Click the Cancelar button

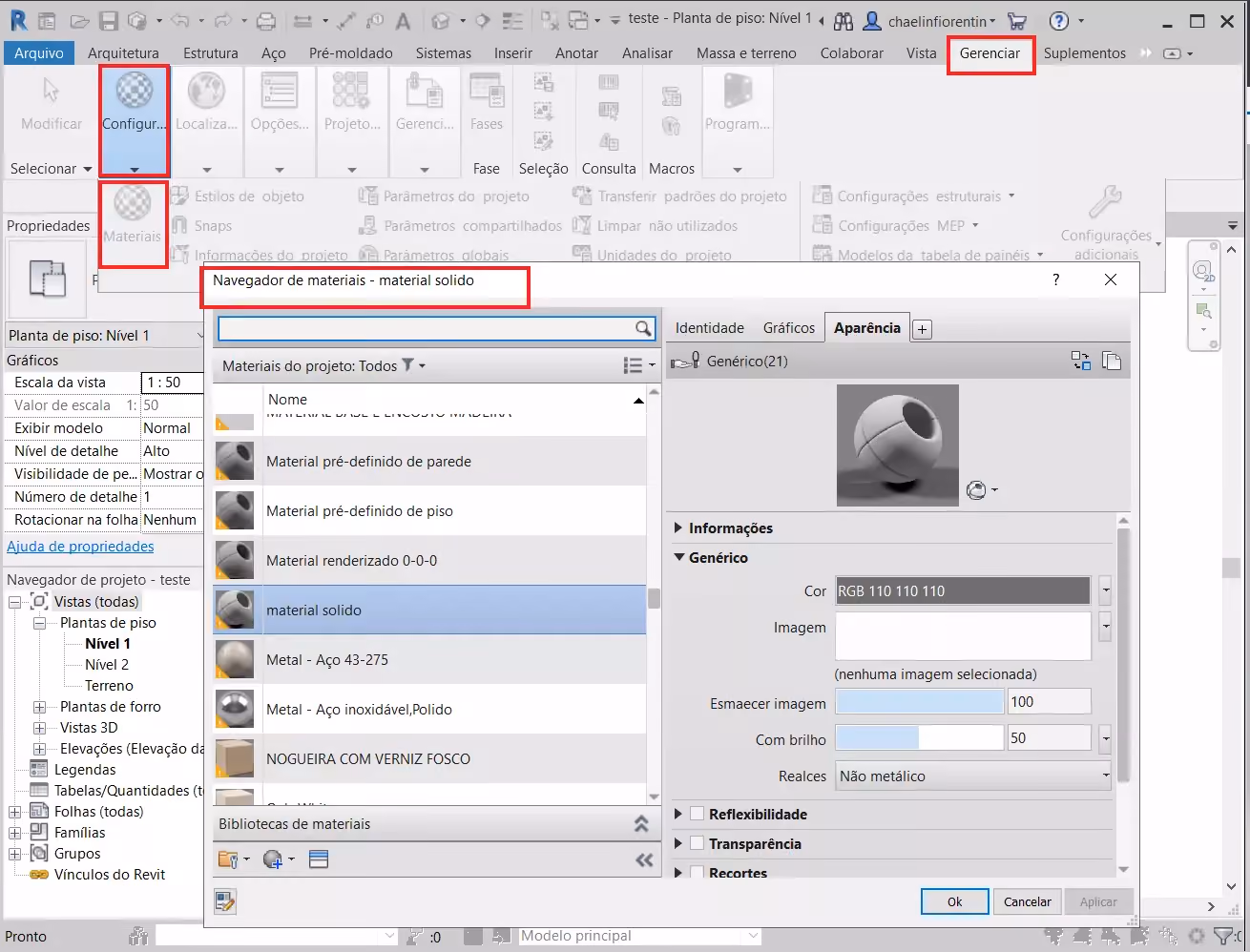point(1028,901)
